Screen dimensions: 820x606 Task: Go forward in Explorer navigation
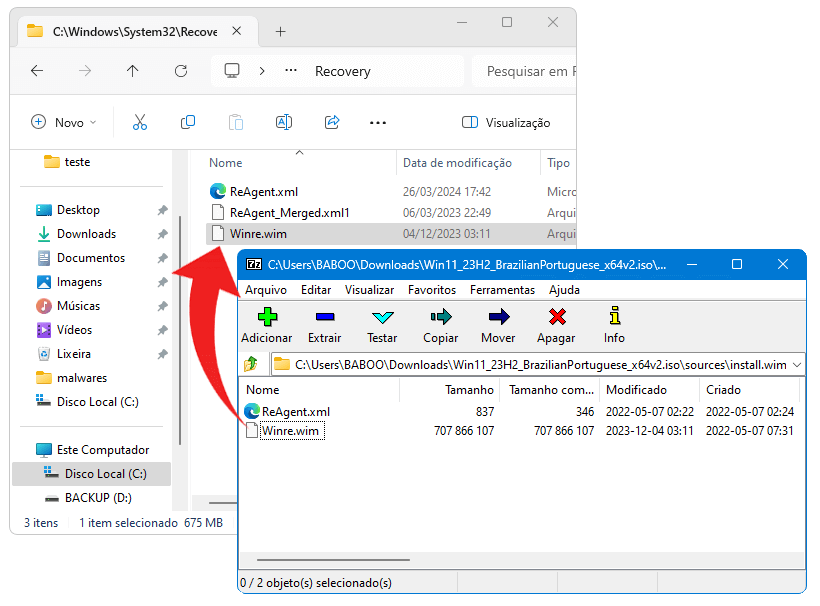pyautogui.click(x=85, y=71)
